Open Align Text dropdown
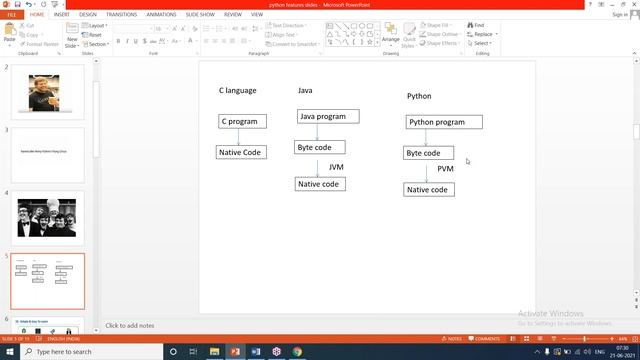640x360 pixels. [x=282, y=35]
